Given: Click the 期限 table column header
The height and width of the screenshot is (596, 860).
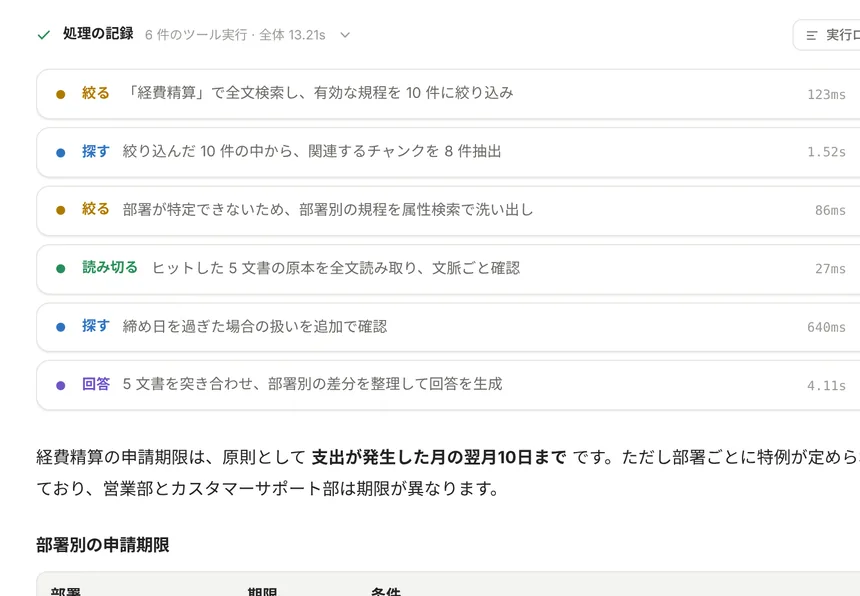Looking at the screenshot, I should pyautogui.click(x=262, y=592).
